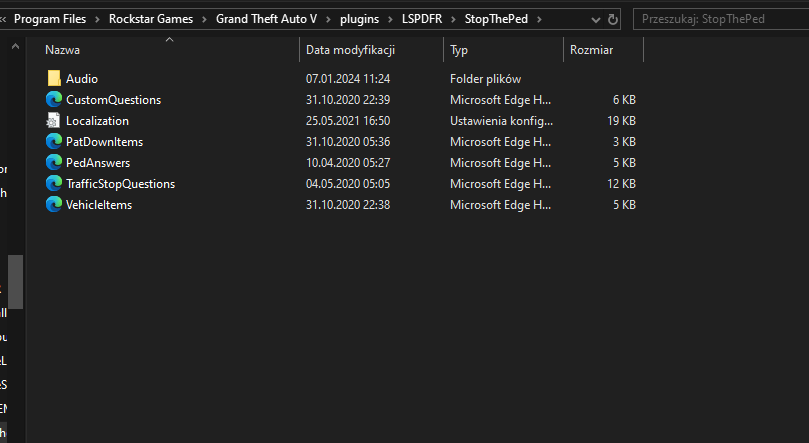Refresh the StopThePed folder view

(x=613, y=18)
